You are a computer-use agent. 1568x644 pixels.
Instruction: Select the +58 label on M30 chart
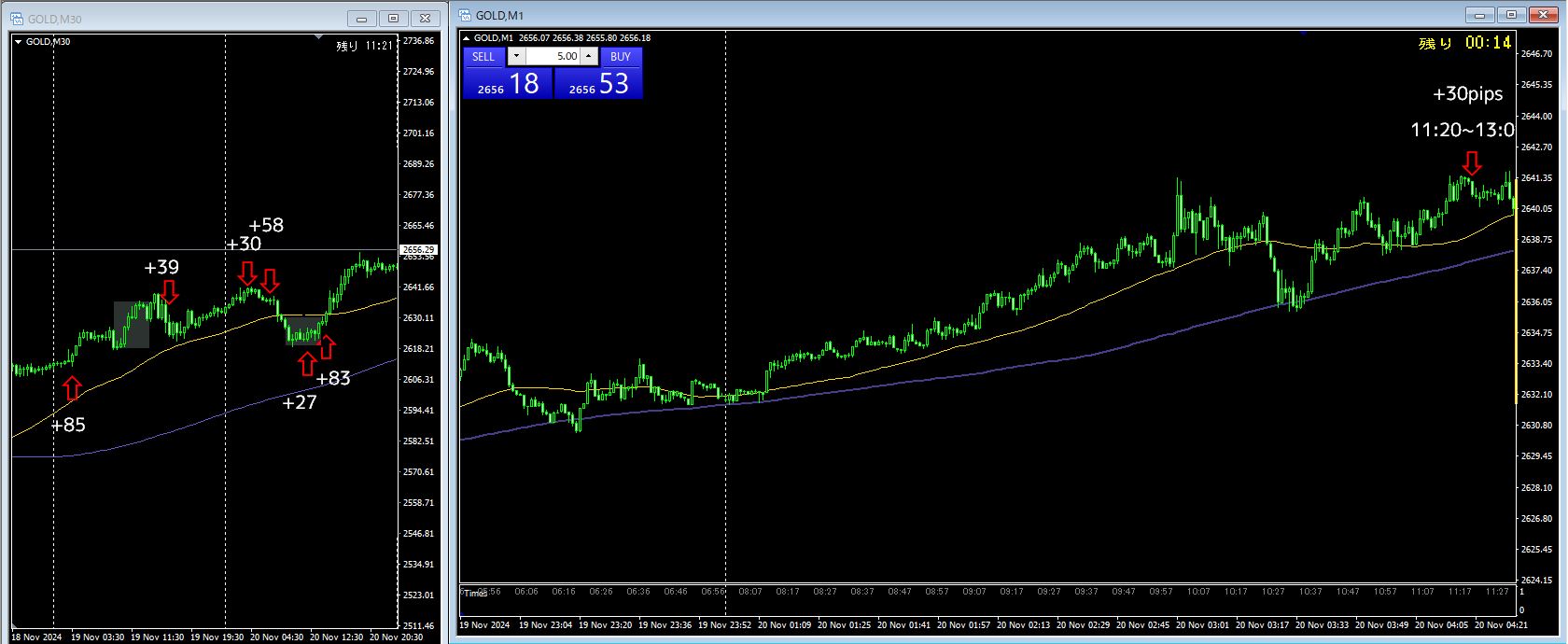click(x=266, y=225)
